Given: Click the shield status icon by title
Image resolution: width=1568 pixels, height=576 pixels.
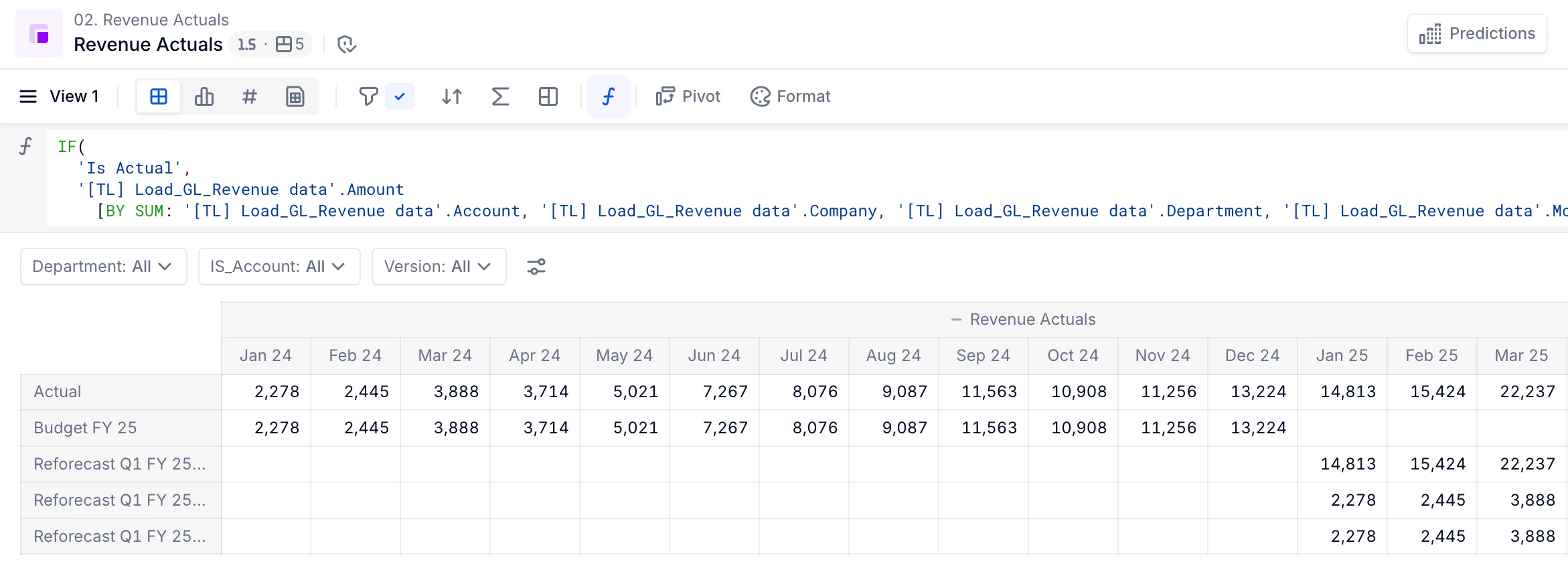Looking at the screenshot, I should 346,44.
